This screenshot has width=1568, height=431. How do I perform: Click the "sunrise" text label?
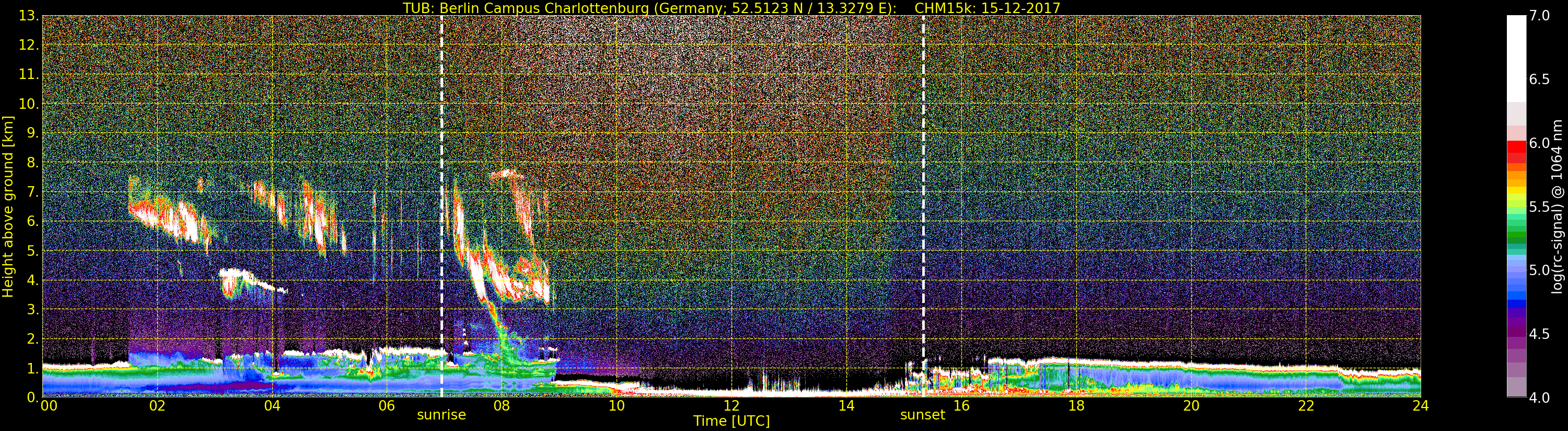tap(442, 415)
